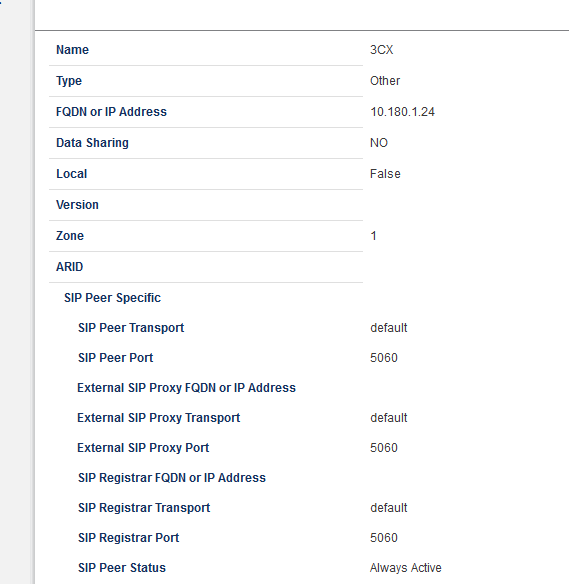569x584 pixels.
Task: Click the ARID row label
Action: coord(69,267)
